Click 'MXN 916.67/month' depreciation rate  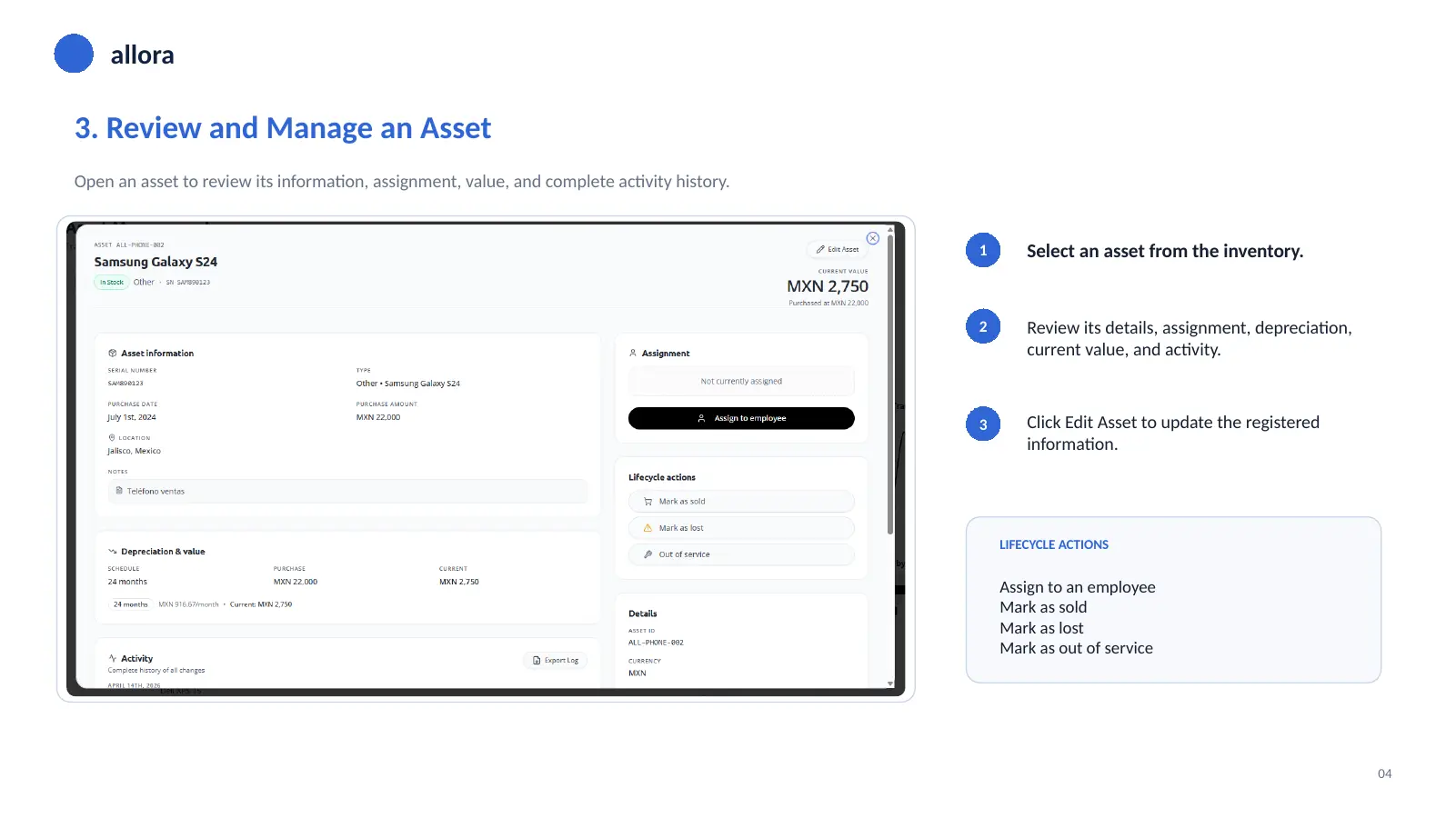tap(188, 604)
